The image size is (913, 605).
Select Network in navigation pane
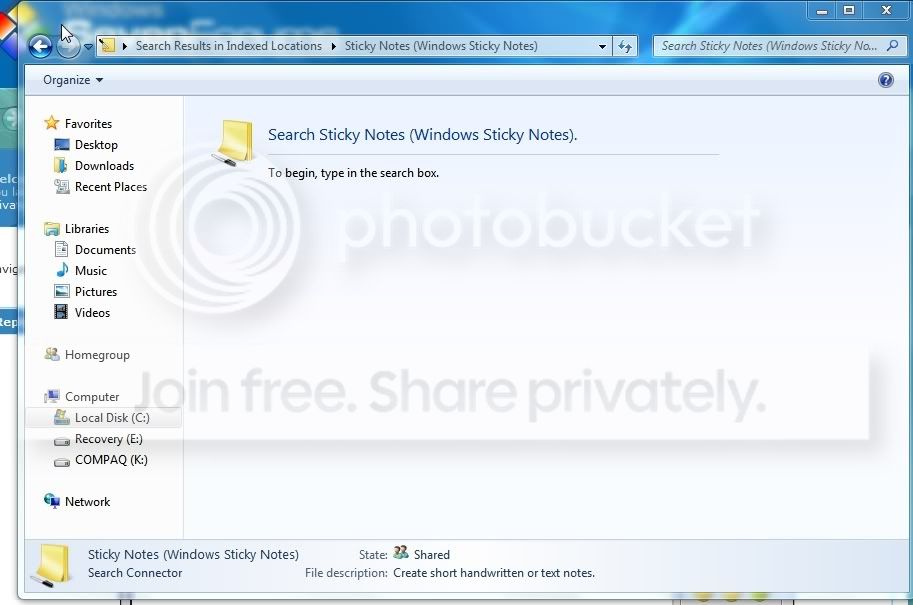click(87, 501)
